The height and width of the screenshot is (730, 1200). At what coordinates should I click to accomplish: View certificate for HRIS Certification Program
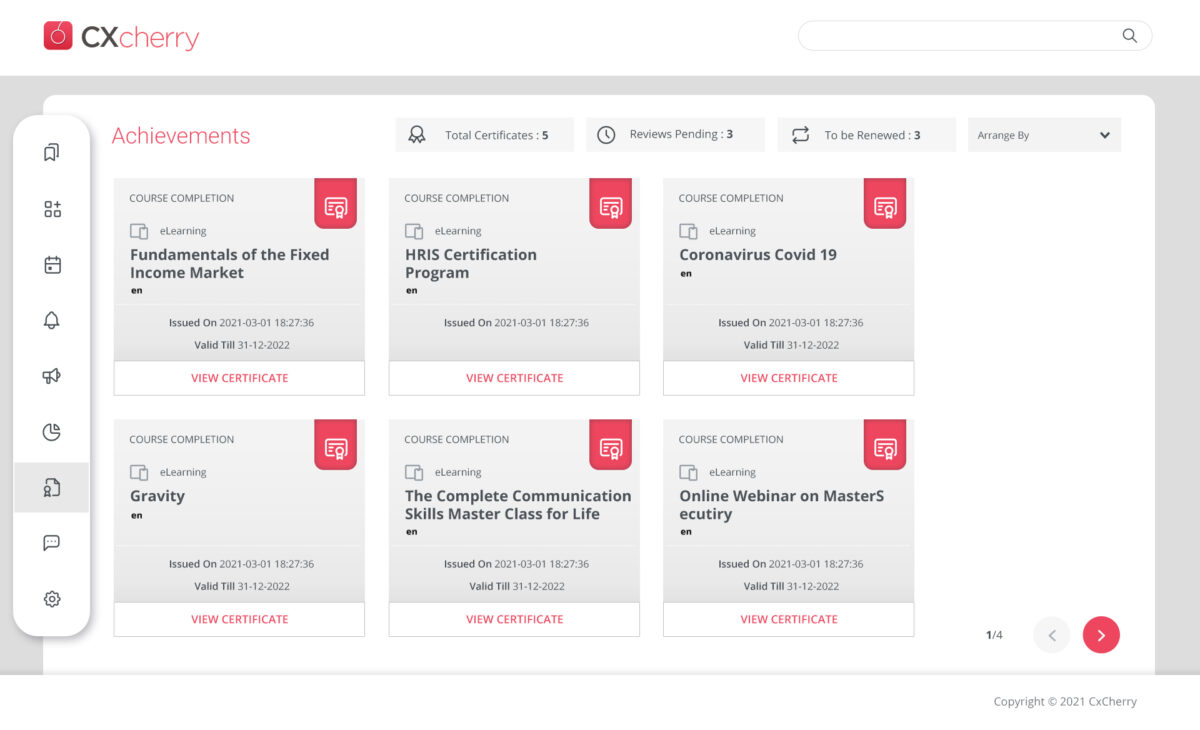tap(514, 378)
